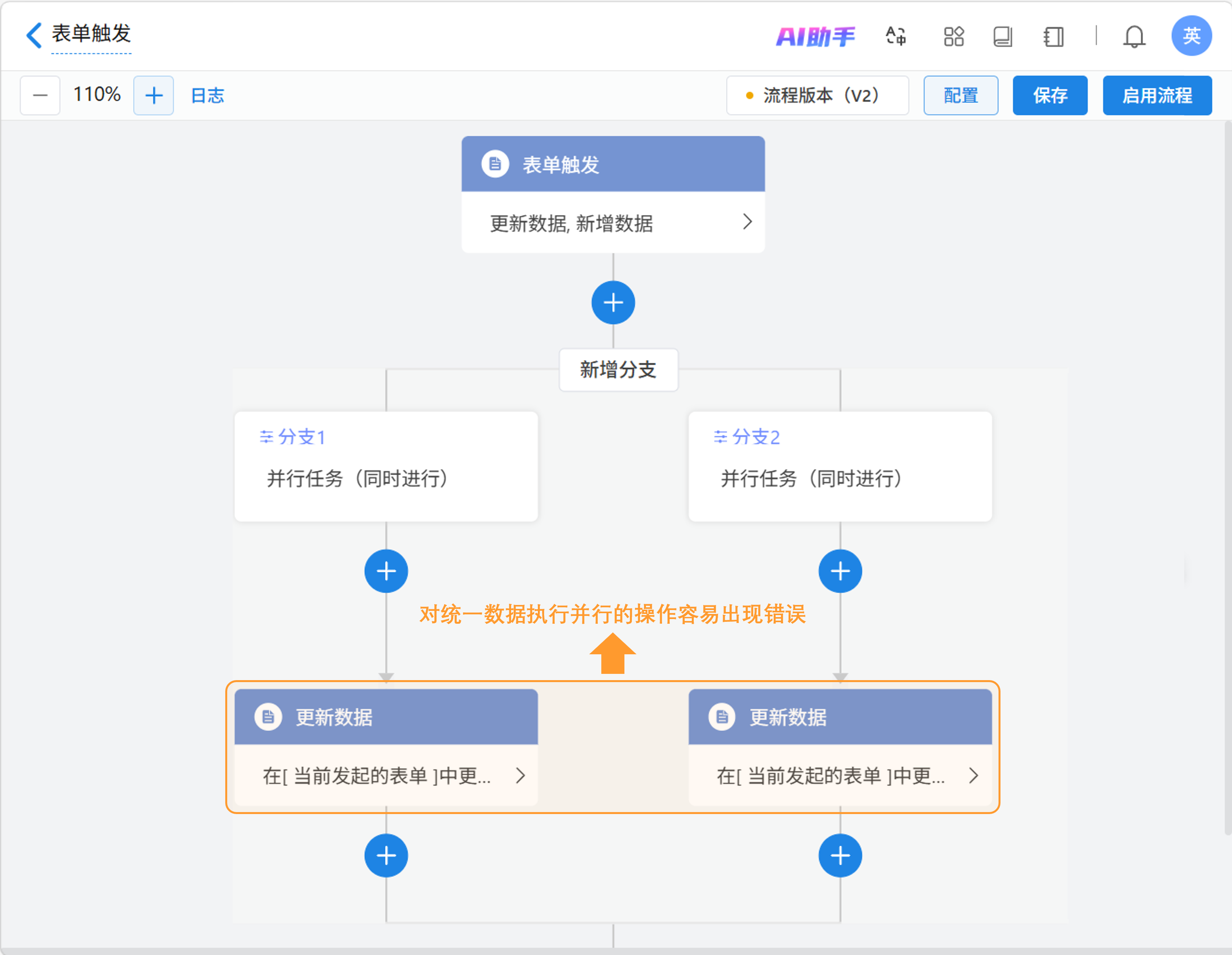
Task: Open 流程版本 (V2) version selector
Action: click(x=817, y=95)
